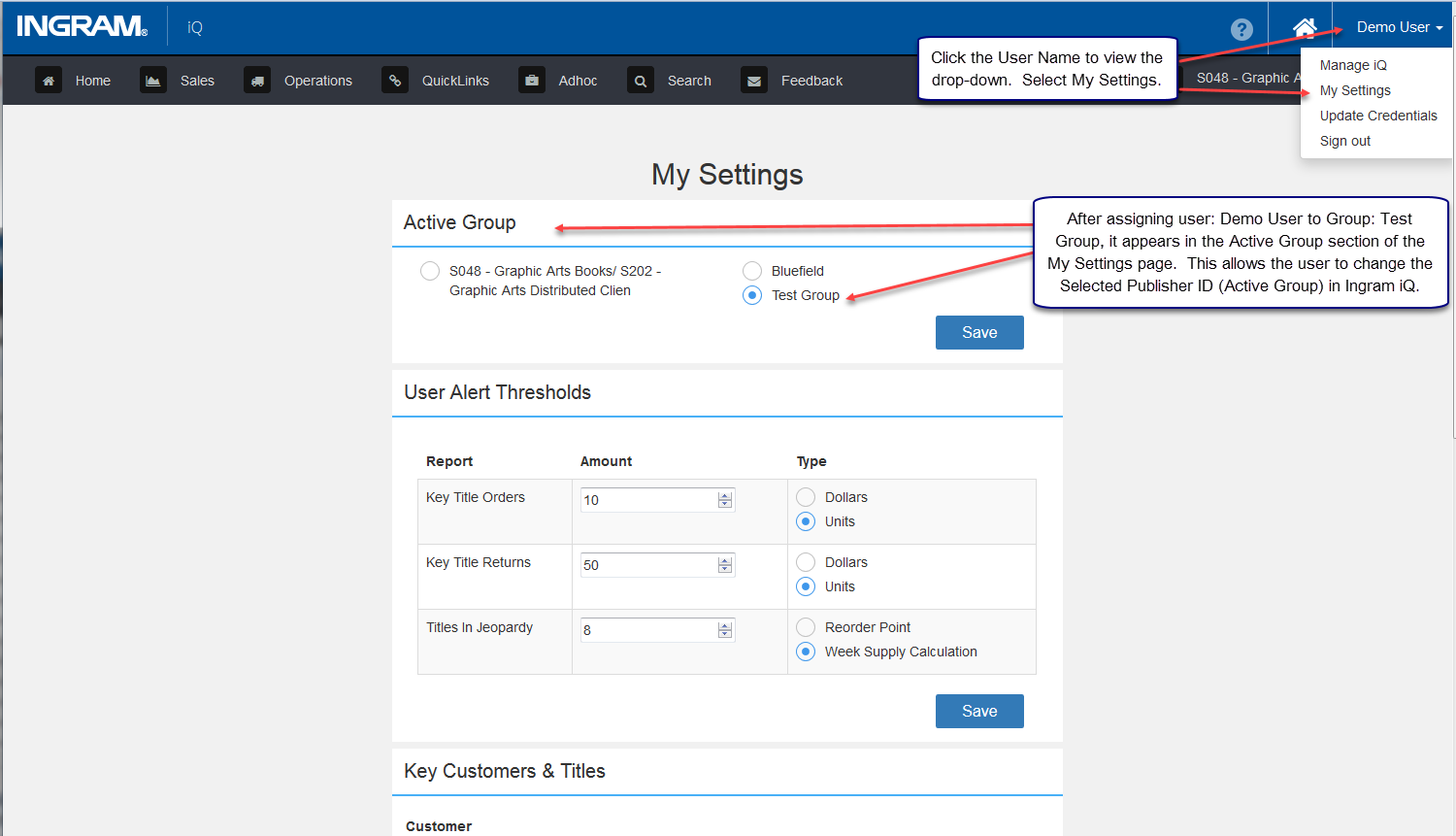The image size is (1456, 836).
Task: Click the Home nav house icon
Action: [49, 81]
